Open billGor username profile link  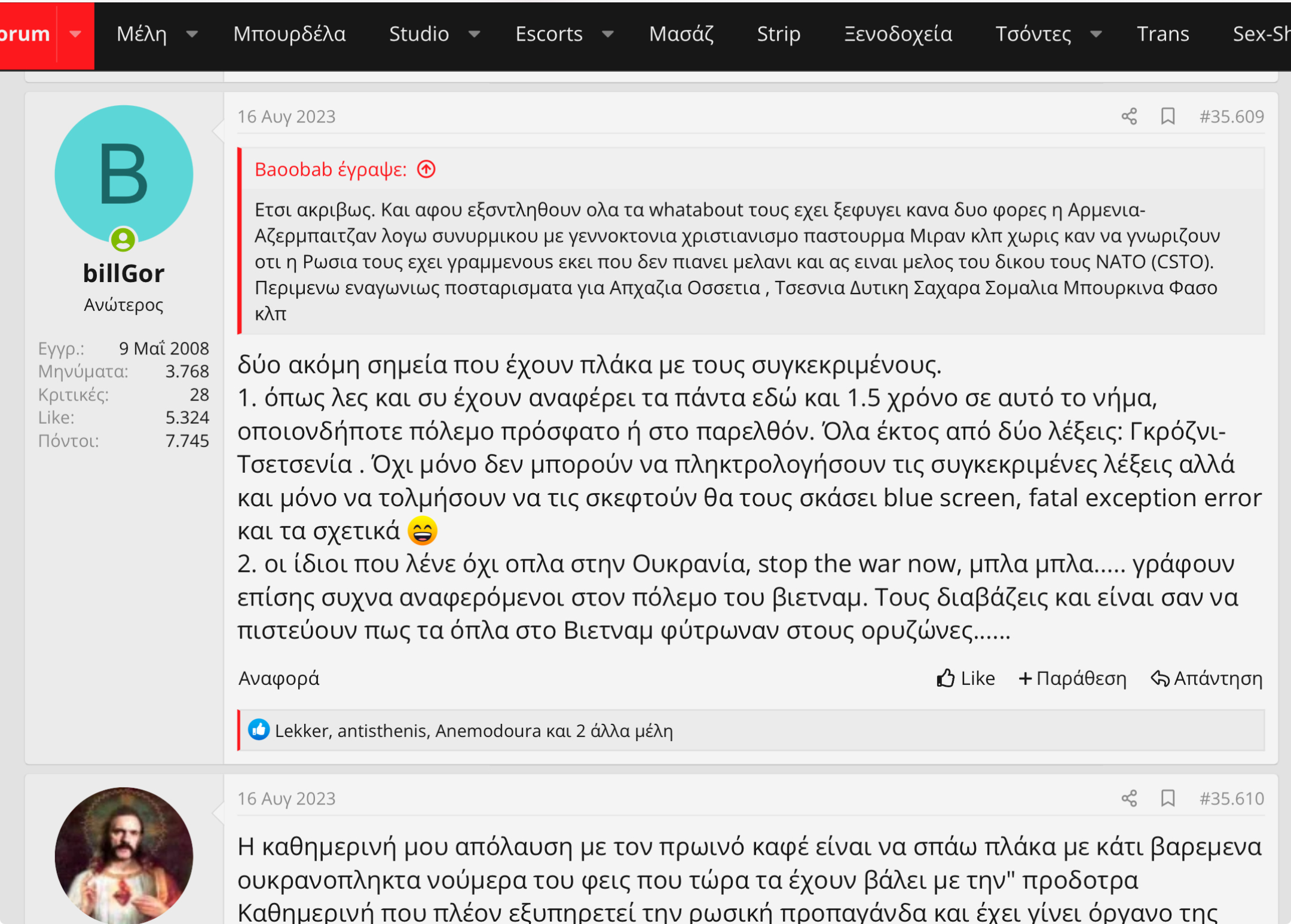coord(124,274)
